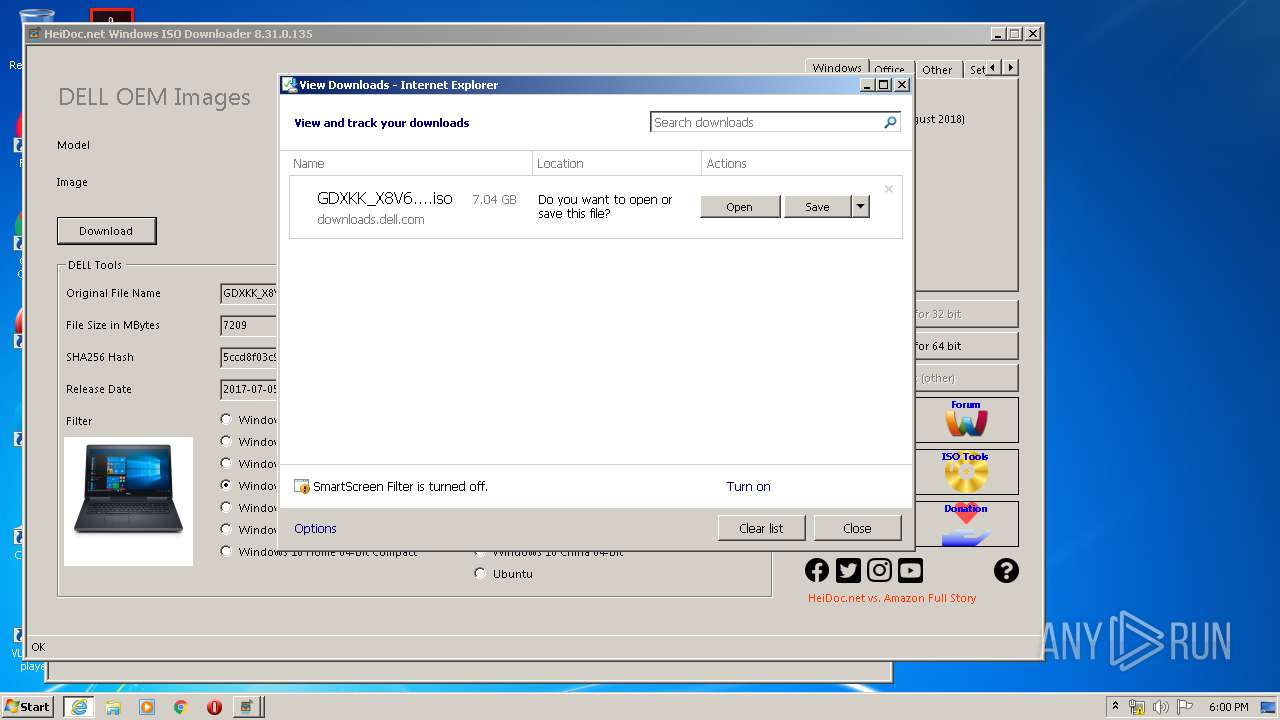Image resolution: width=1280 pixels, height=720 pixels.
Task: Click Clear list in View Downloads
Action: (x=761, y=528)
